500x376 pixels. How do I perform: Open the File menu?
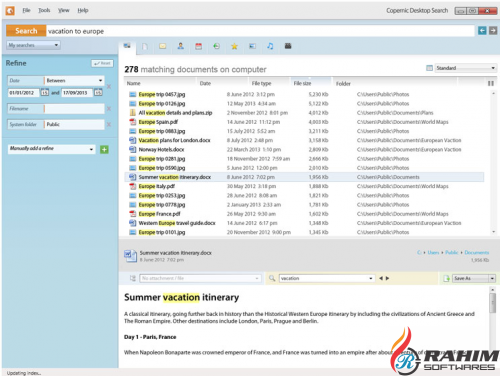click(x=26, y=10)
